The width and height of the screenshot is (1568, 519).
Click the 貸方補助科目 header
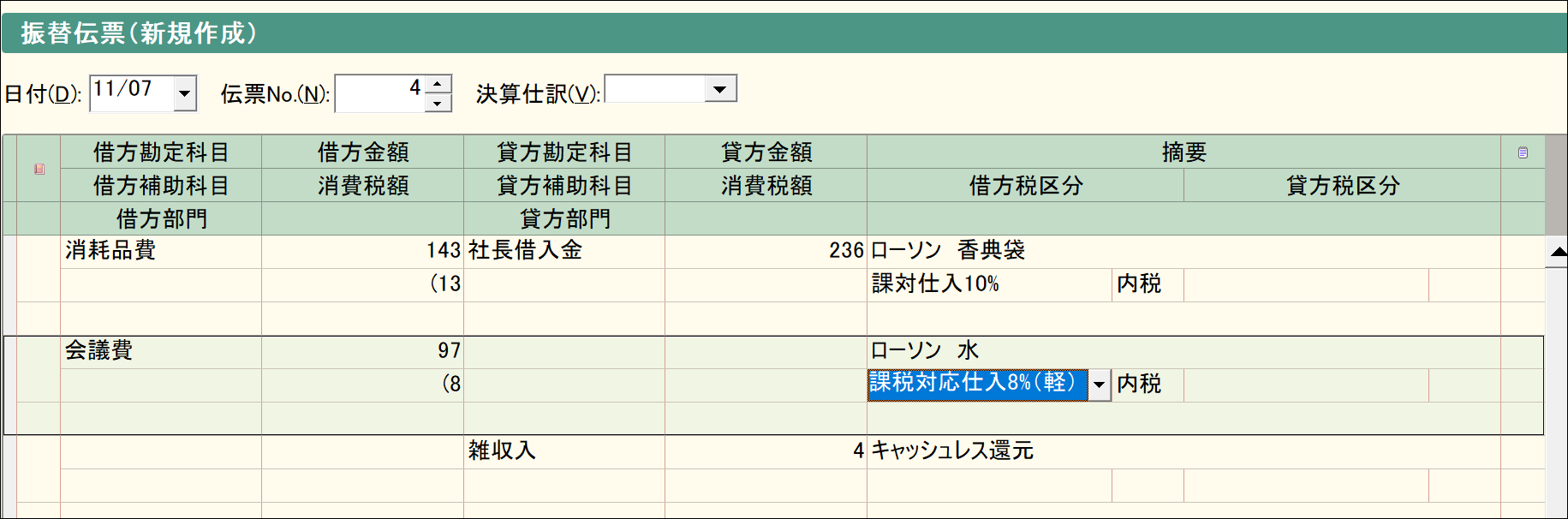point(564,185)
